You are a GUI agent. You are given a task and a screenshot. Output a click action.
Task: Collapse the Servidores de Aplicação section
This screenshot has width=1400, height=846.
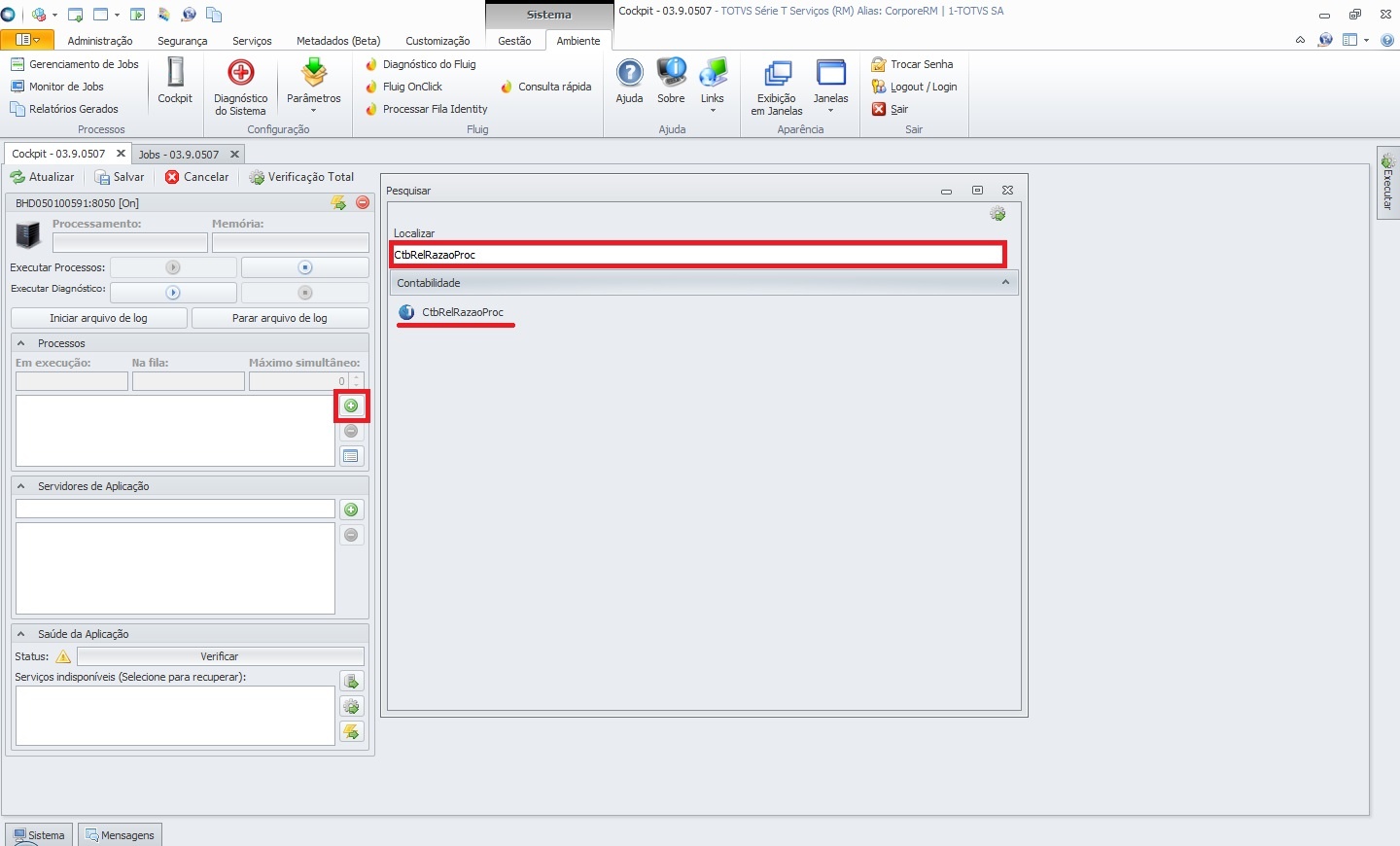click(x=20, y=486)
